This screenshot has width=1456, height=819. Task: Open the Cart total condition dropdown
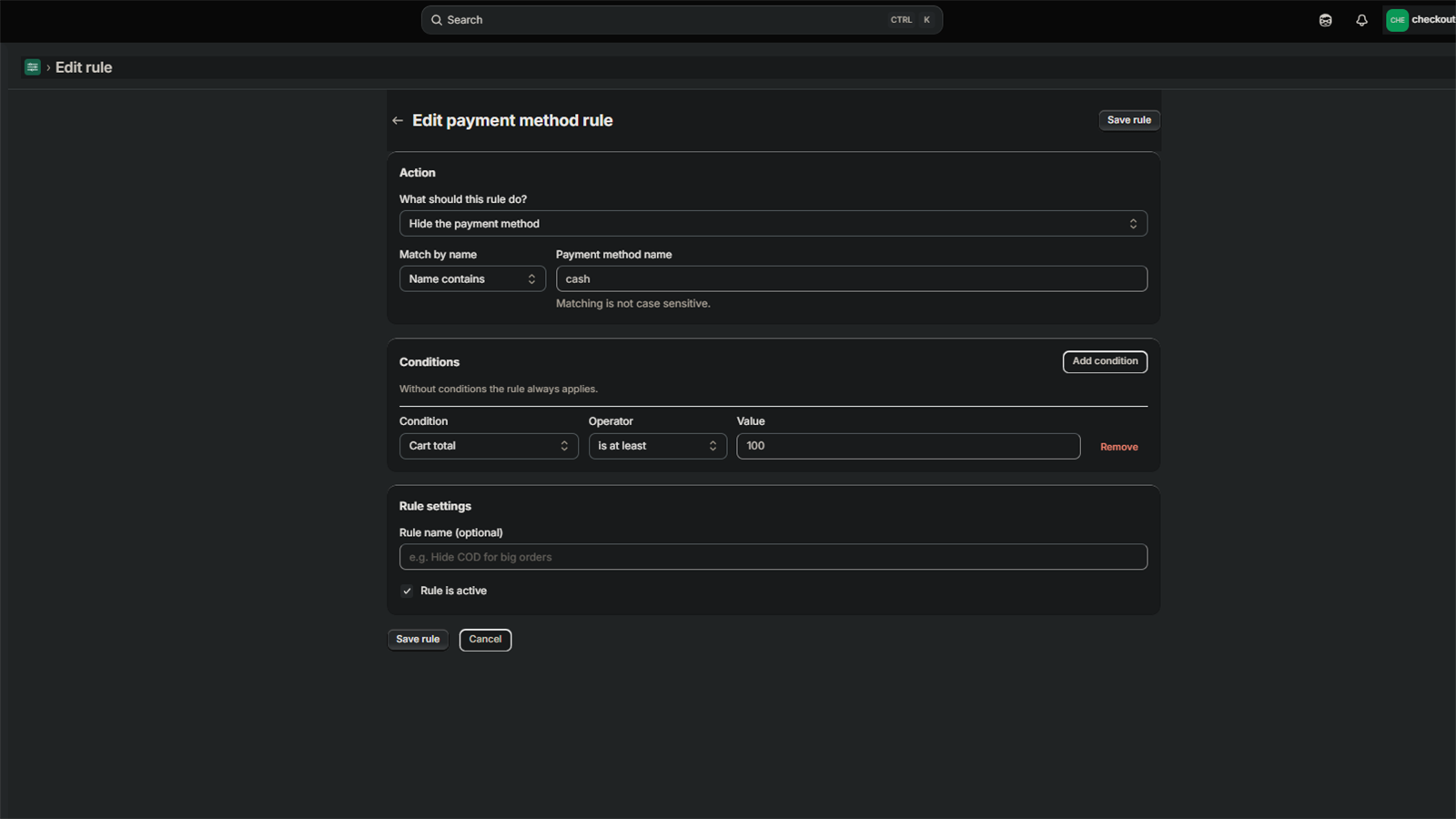489,446
